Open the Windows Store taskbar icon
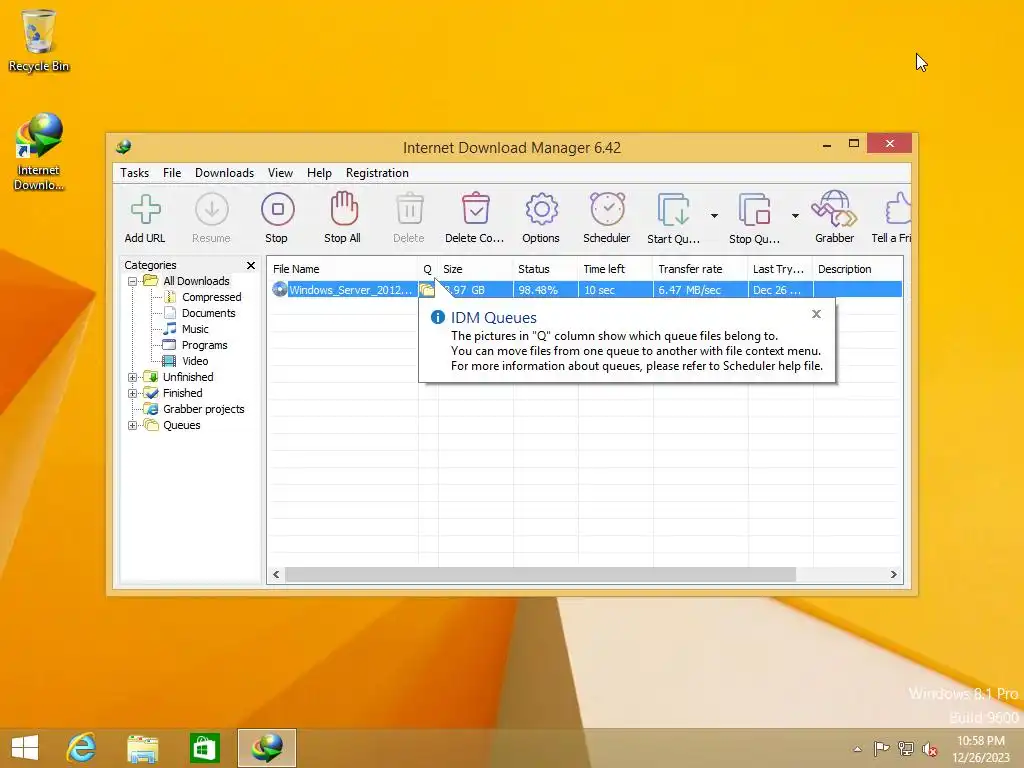Screen dimensions: 1024x768 tap(204, 748)
